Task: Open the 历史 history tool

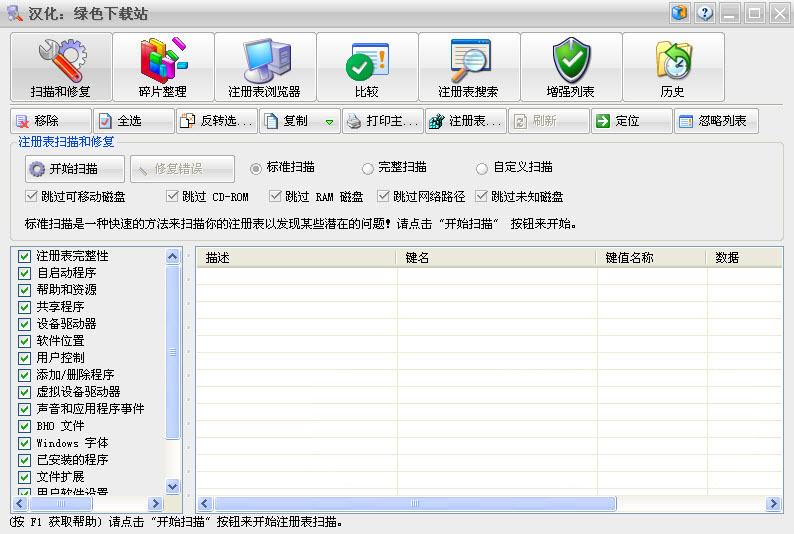Action: 673,68
